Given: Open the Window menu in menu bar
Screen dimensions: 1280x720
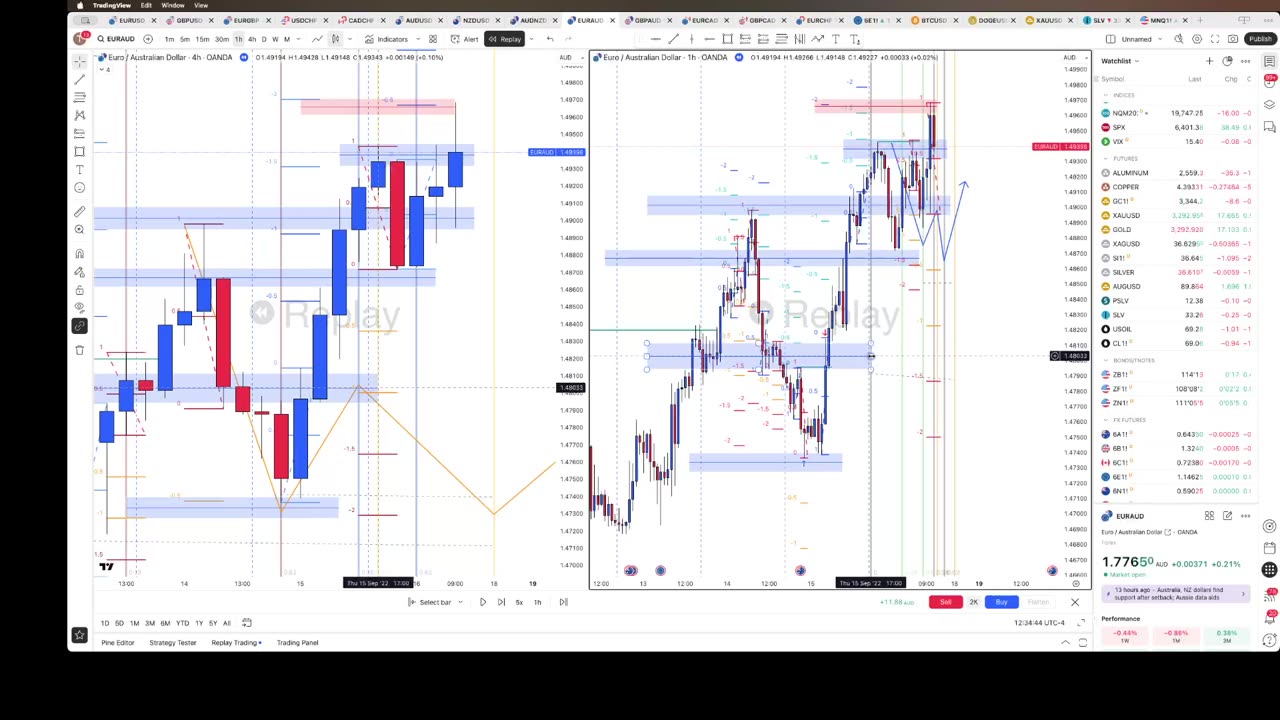Looking at the screenshot, I should click(x=172, y=5).
